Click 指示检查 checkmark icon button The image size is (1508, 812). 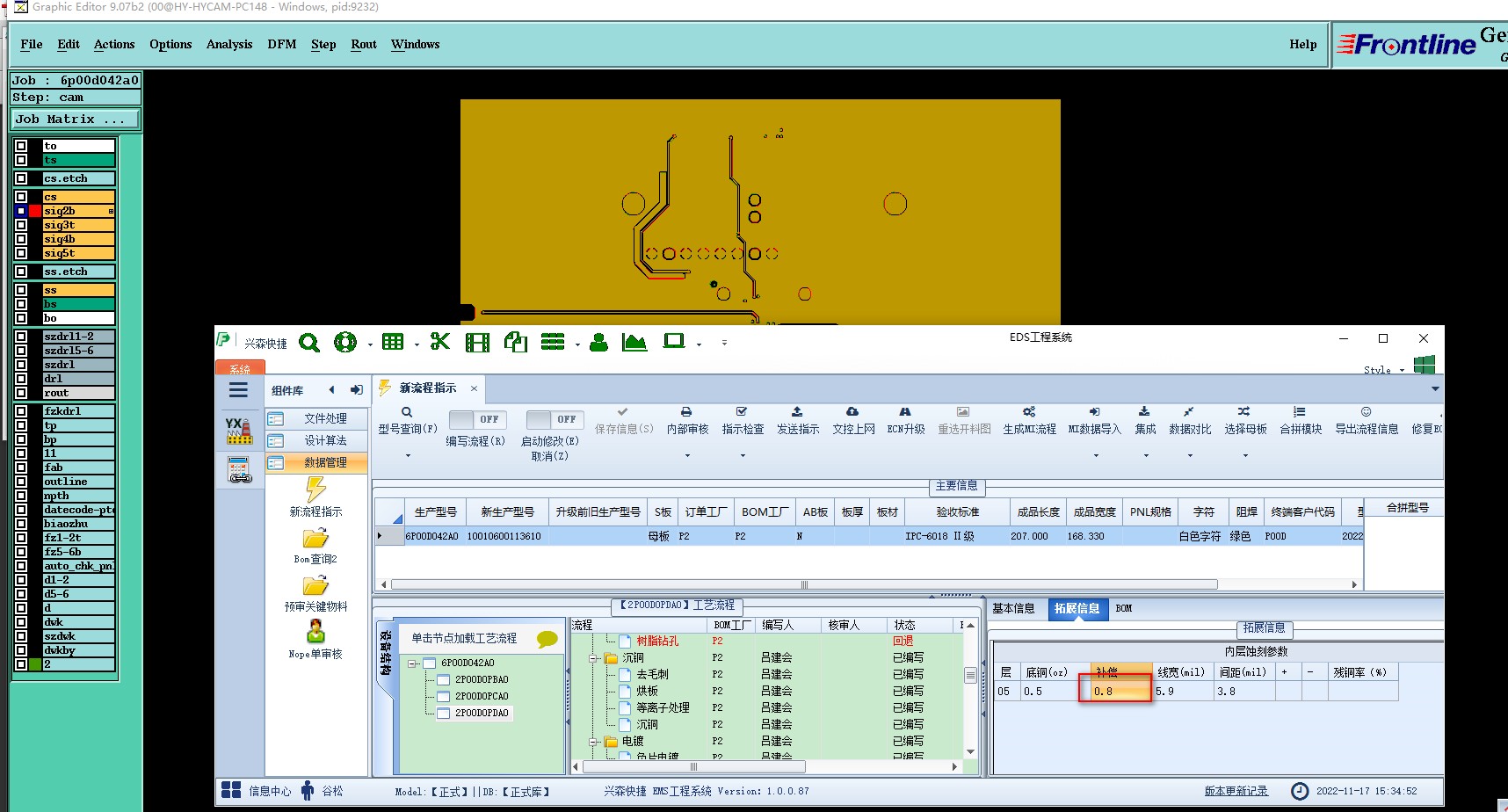point(743,421)
